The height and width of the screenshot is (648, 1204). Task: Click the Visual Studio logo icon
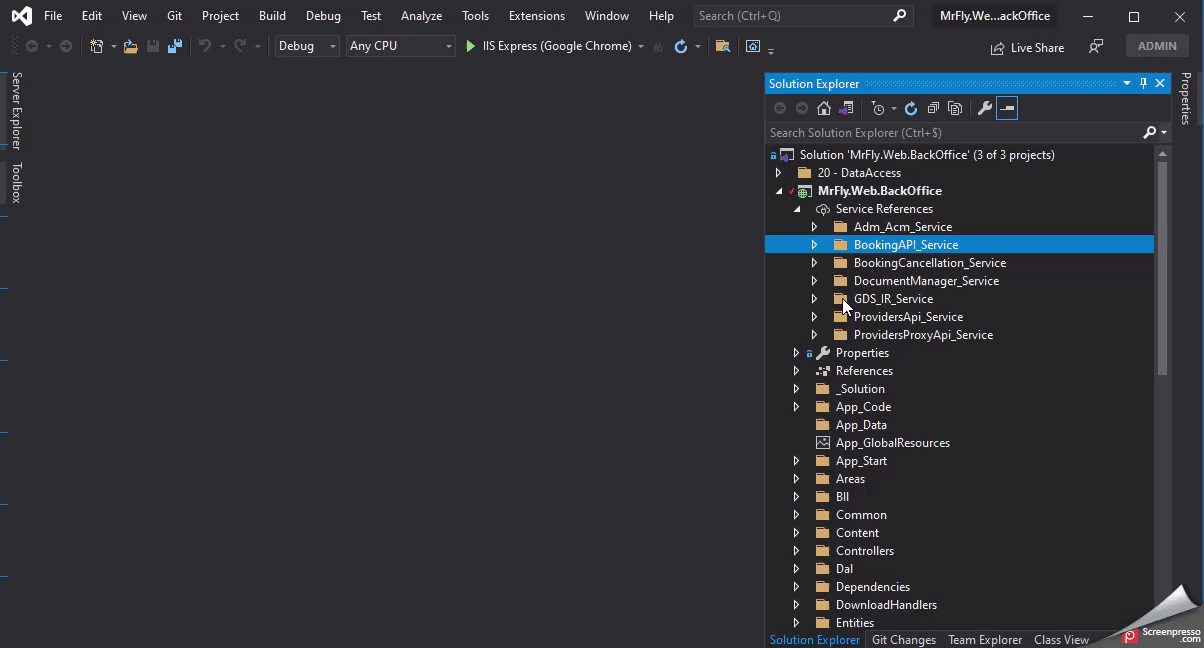(x=21, y=16)
